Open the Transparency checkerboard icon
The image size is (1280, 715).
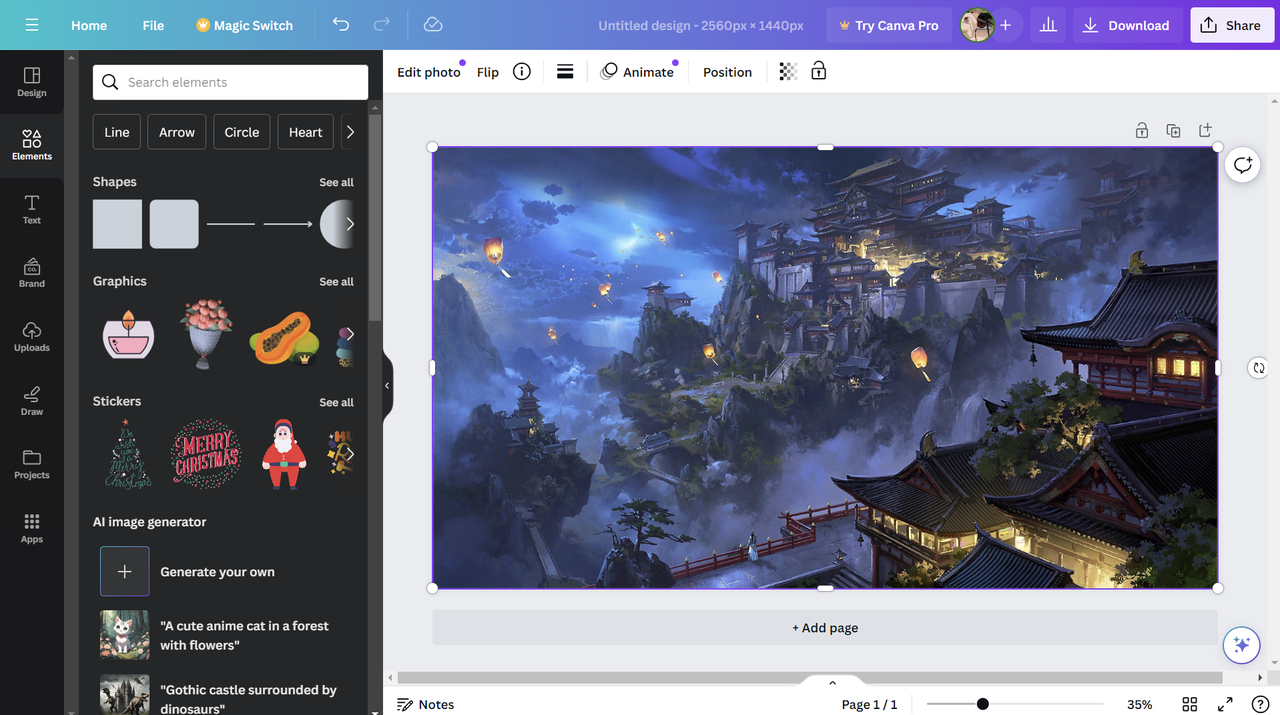click(788, 72)
